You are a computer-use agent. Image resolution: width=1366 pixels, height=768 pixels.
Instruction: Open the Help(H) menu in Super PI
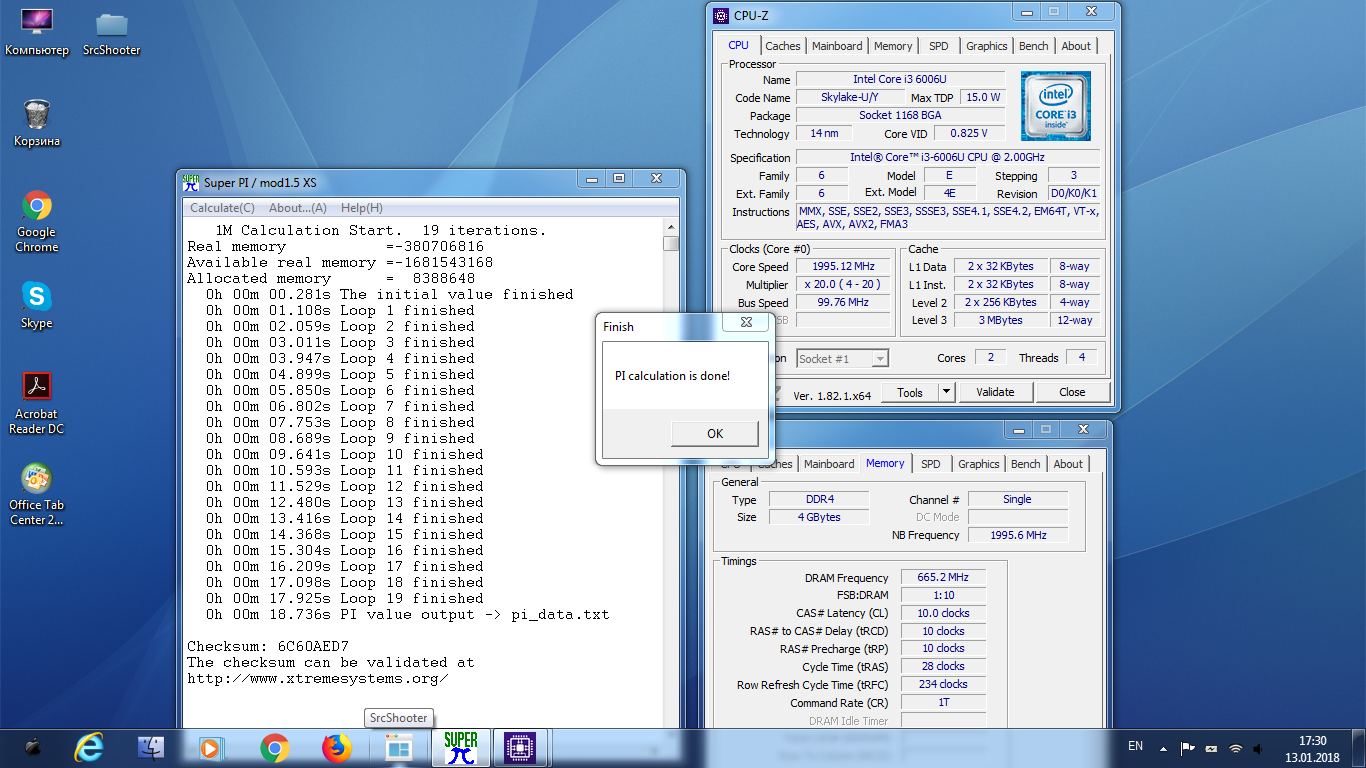tap(362, 208)
